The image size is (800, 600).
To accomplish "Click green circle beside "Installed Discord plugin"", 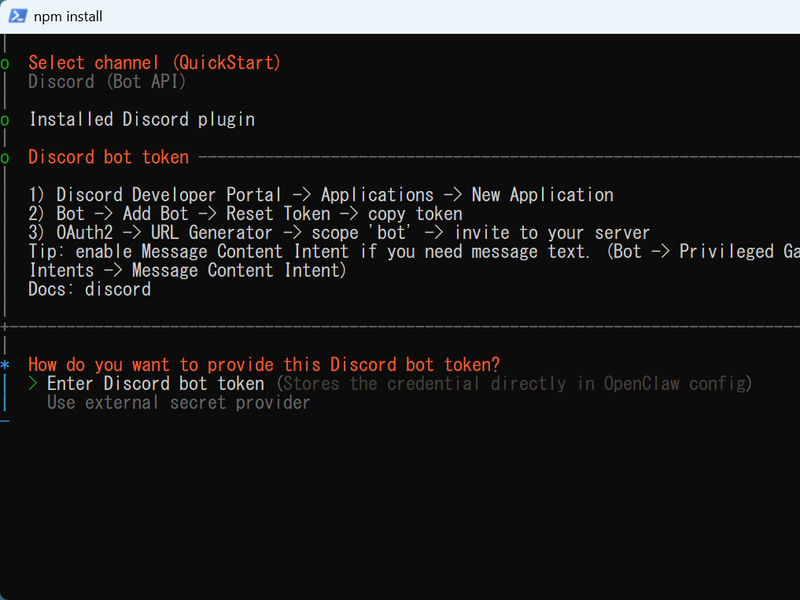I will [5, 120].
